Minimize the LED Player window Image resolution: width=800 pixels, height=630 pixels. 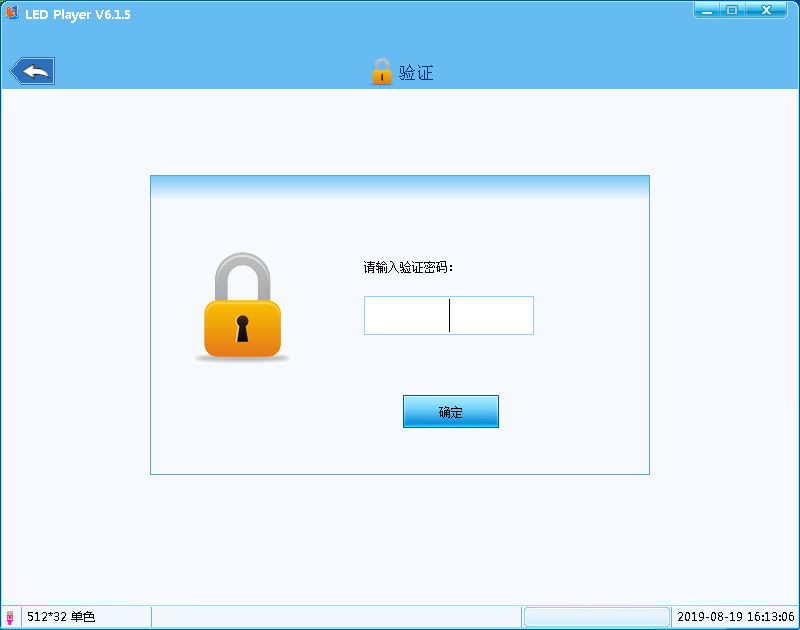point(707,10)
